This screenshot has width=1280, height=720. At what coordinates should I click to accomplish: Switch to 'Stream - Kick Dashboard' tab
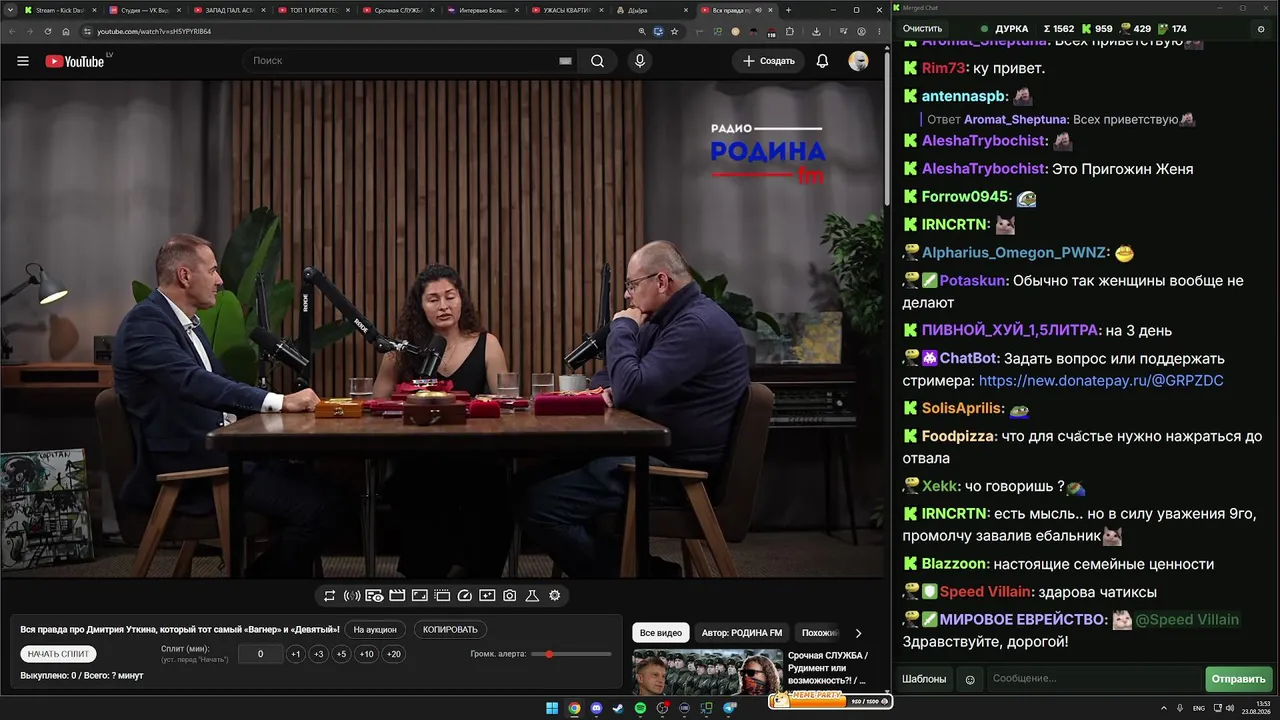tap(60, 10)
